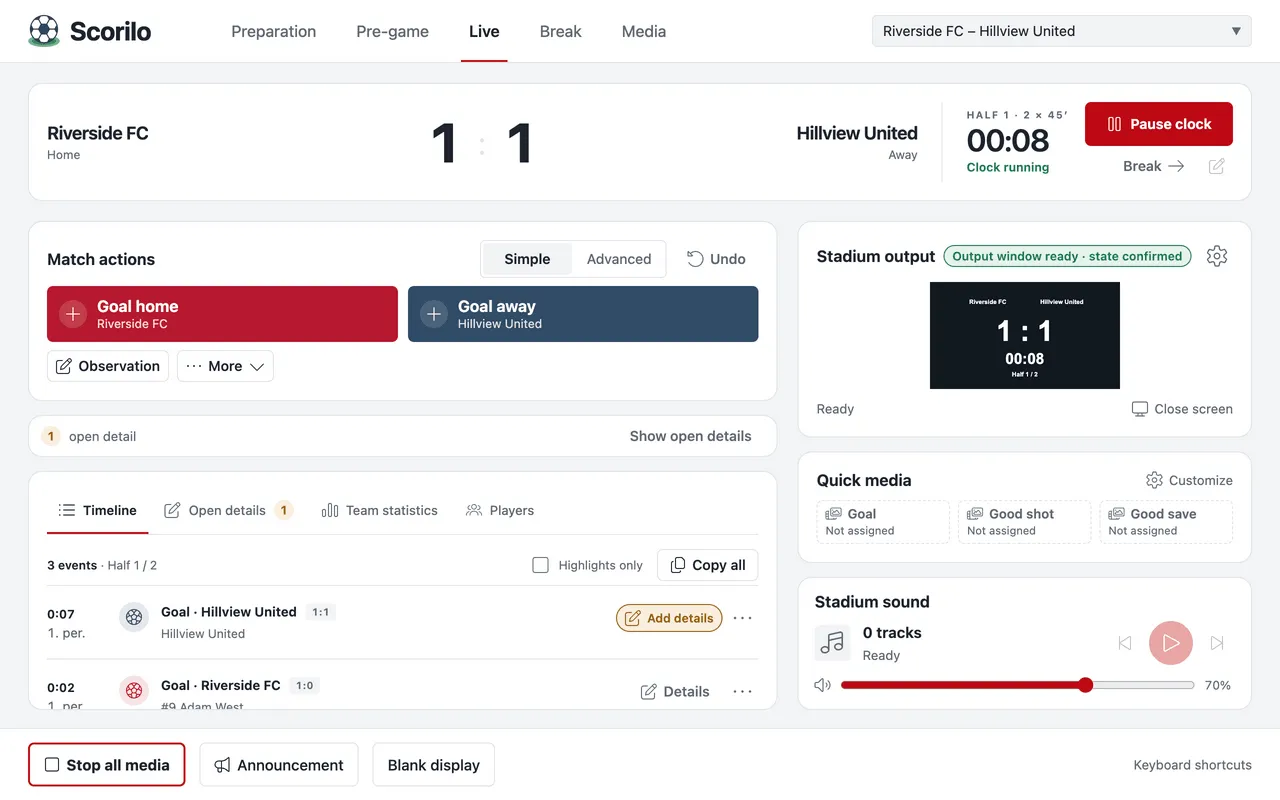Add a goal for Hillview United away
Screen dimensions: 1280x800
point(583,314)
